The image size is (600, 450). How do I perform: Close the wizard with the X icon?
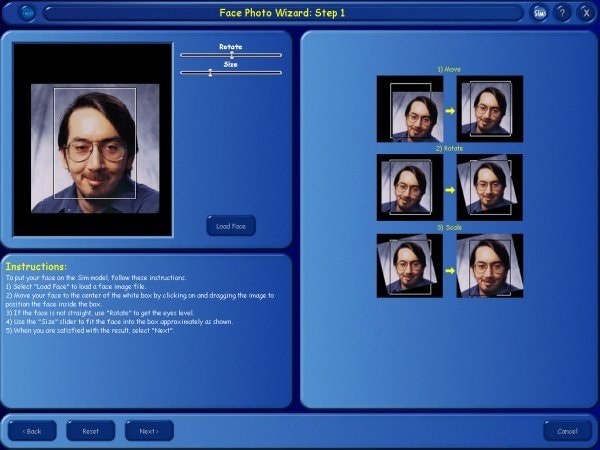(x=585, y=13)
